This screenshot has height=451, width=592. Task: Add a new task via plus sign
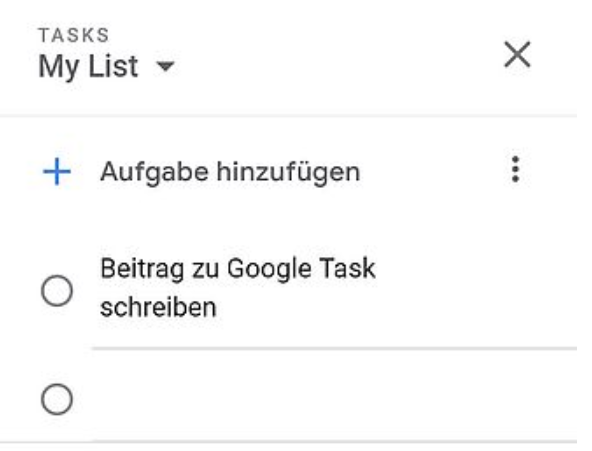[x=57, y=172]
